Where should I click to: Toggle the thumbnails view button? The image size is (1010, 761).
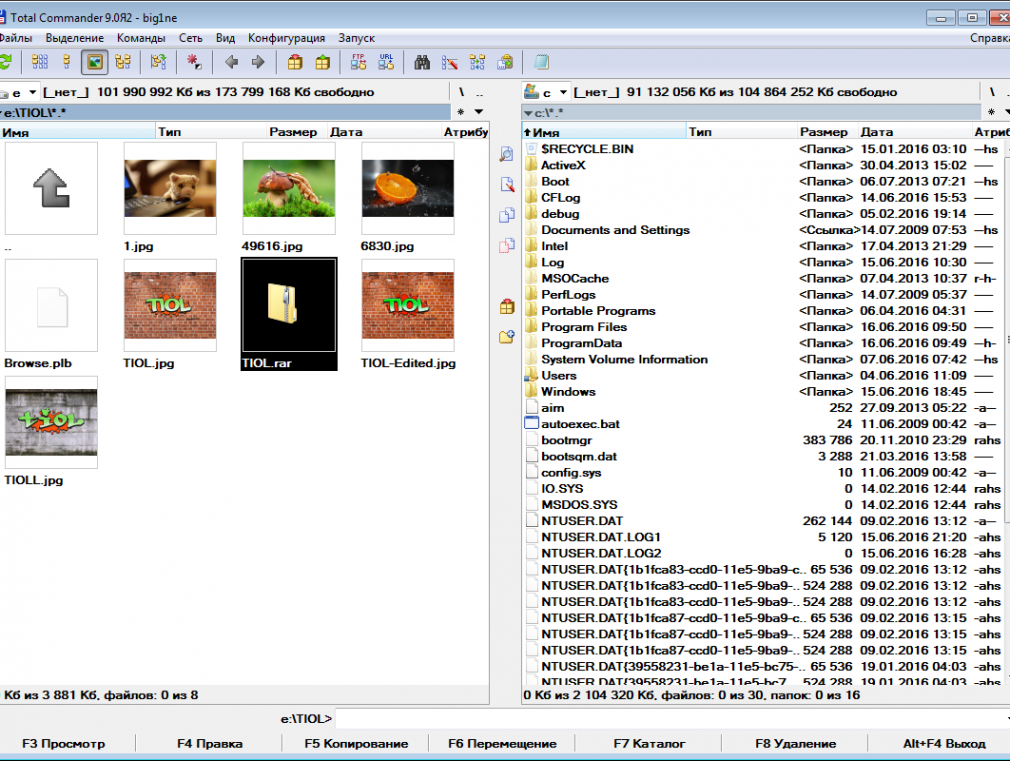[x=95, y=62]
